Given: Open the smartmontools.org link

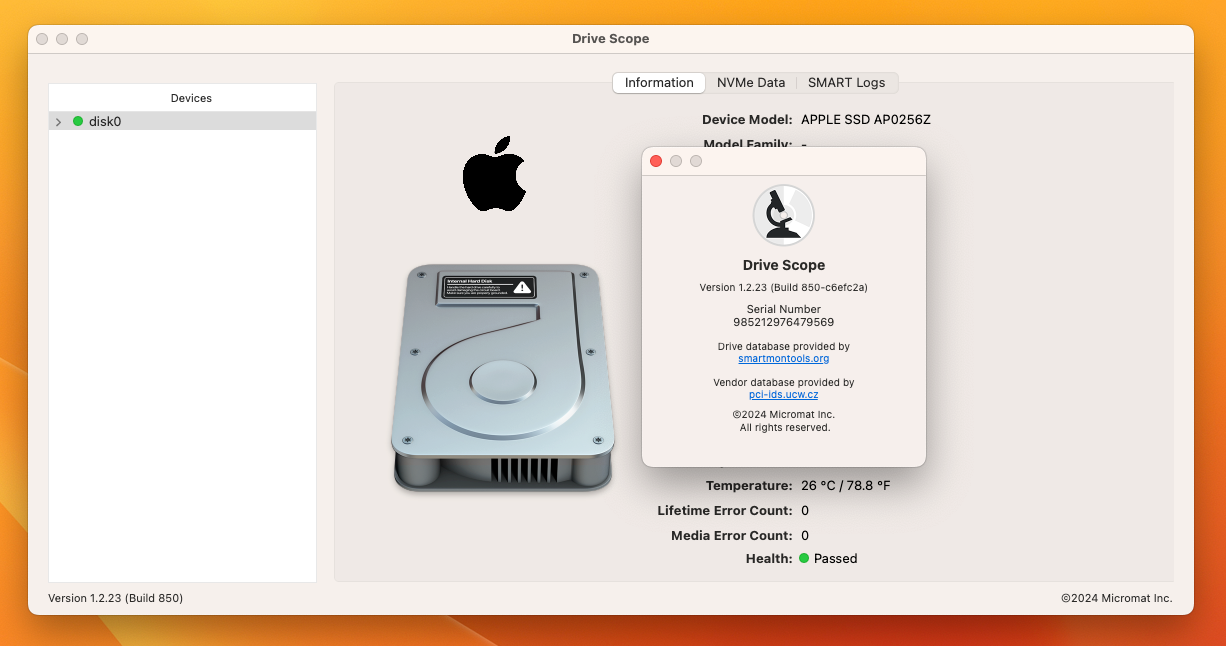Looking at the screenshot, I should tap(783, 358).
